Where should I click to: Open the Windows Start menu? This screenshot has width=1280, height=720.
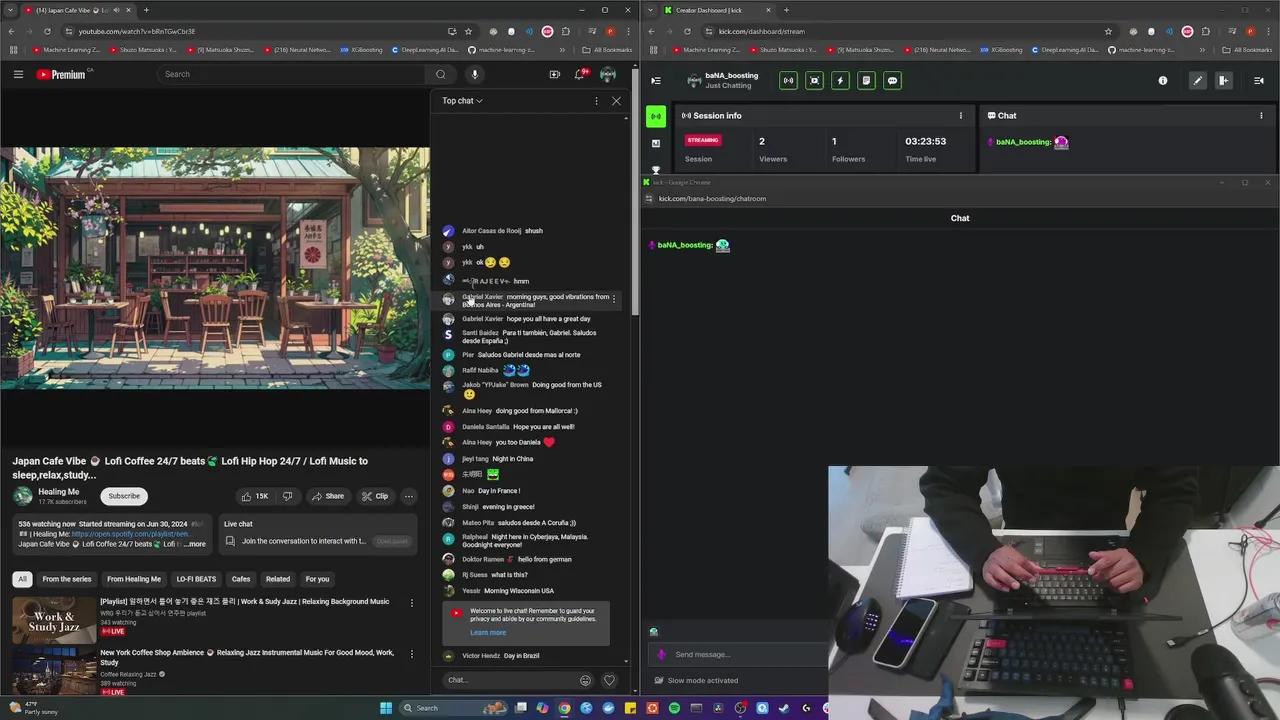(x=386, y=708)
